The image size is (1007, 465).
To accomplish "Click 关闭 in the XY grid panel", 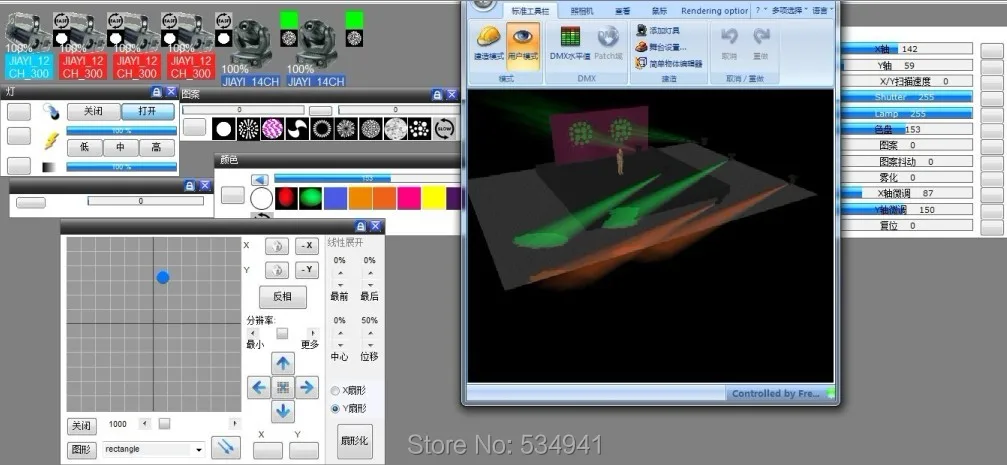I will pos(82,426).
